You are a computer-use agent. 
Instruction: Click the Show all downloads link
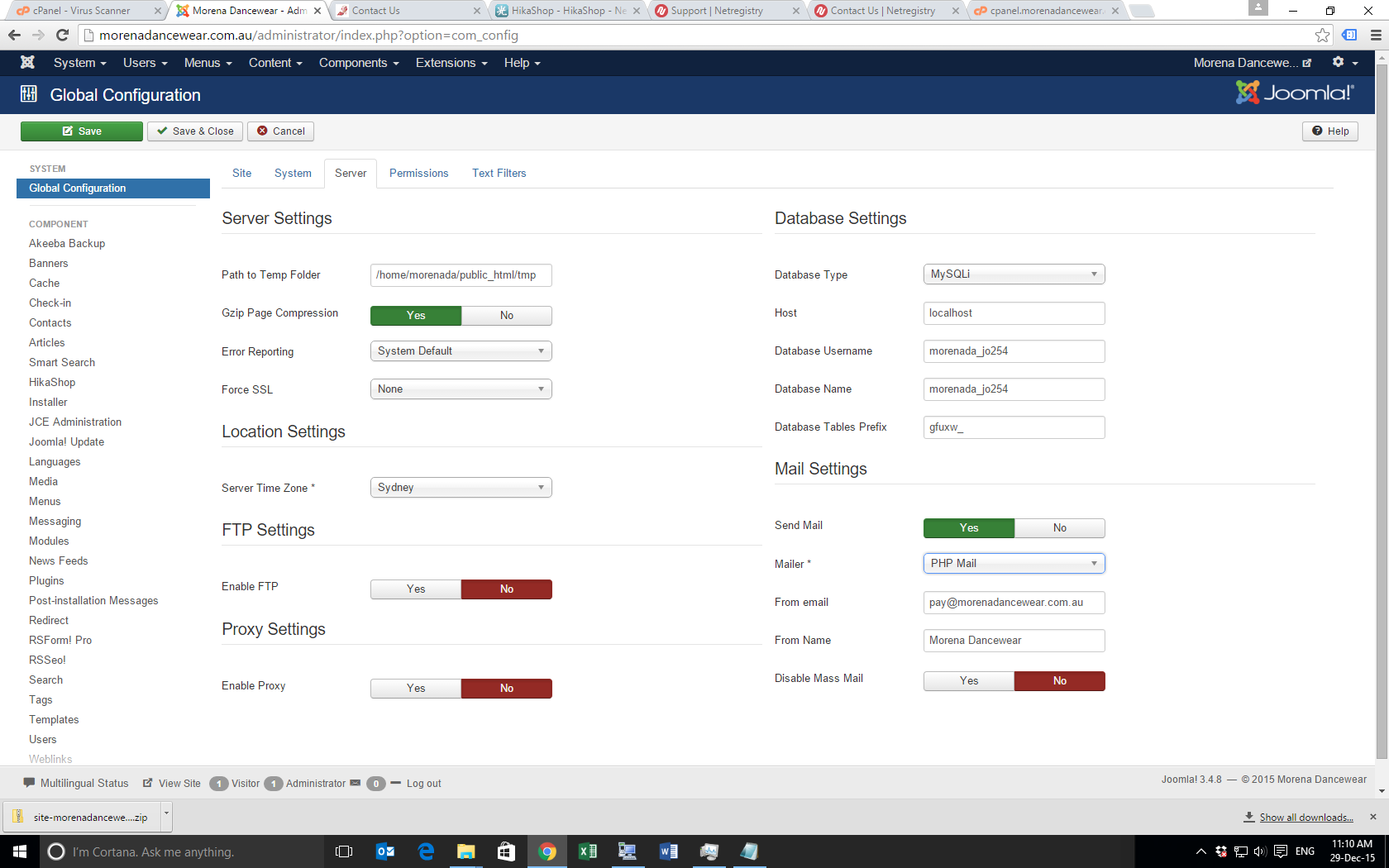(1306, 818)
